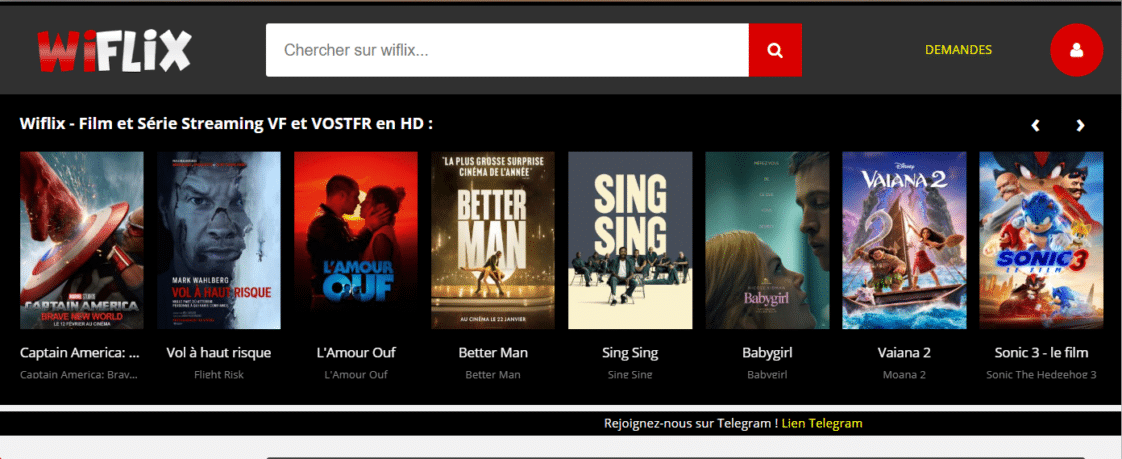Viewport: 1122px width, 459px height.
Task: Click the Better Man title link
Action: click(493, 353)
